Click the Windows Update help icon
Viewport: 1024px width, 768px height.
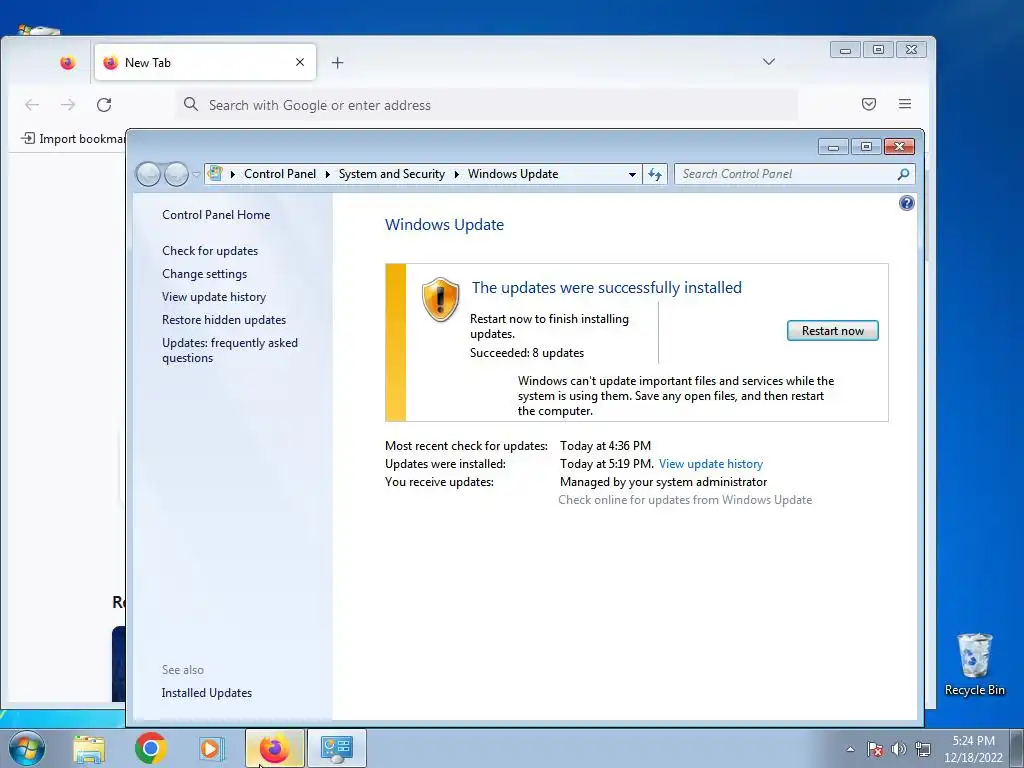(x=906, y=203)
